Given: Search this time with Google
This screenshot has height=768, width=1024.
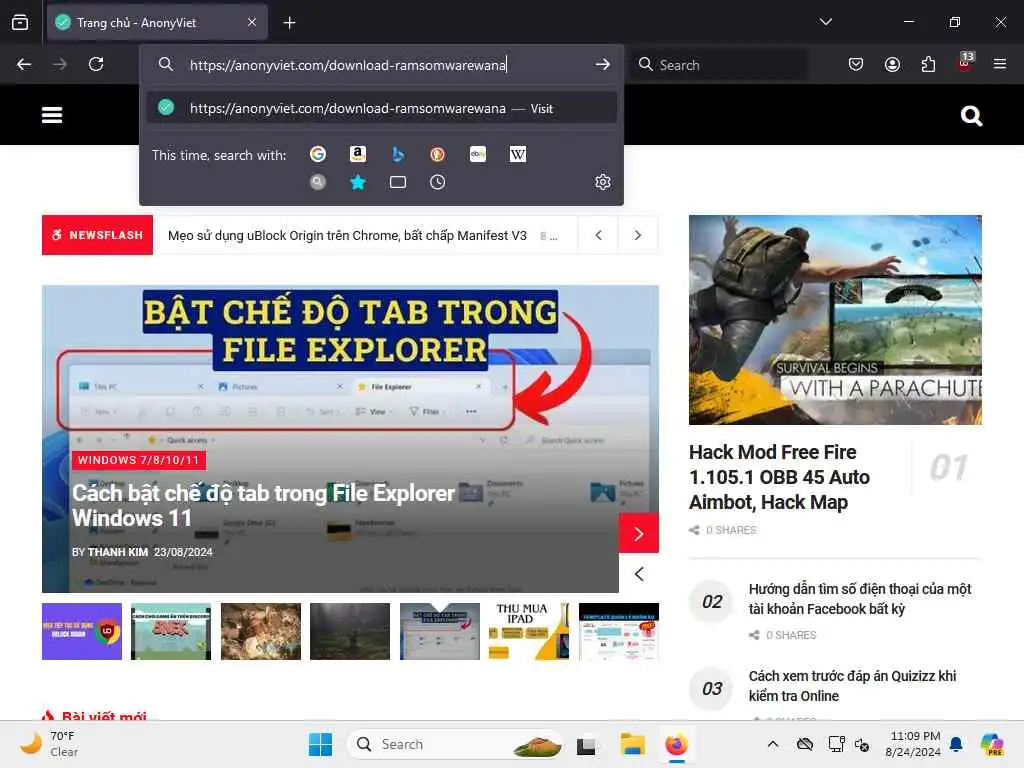Looking at the screenshot, I should (x=318, y=154).
